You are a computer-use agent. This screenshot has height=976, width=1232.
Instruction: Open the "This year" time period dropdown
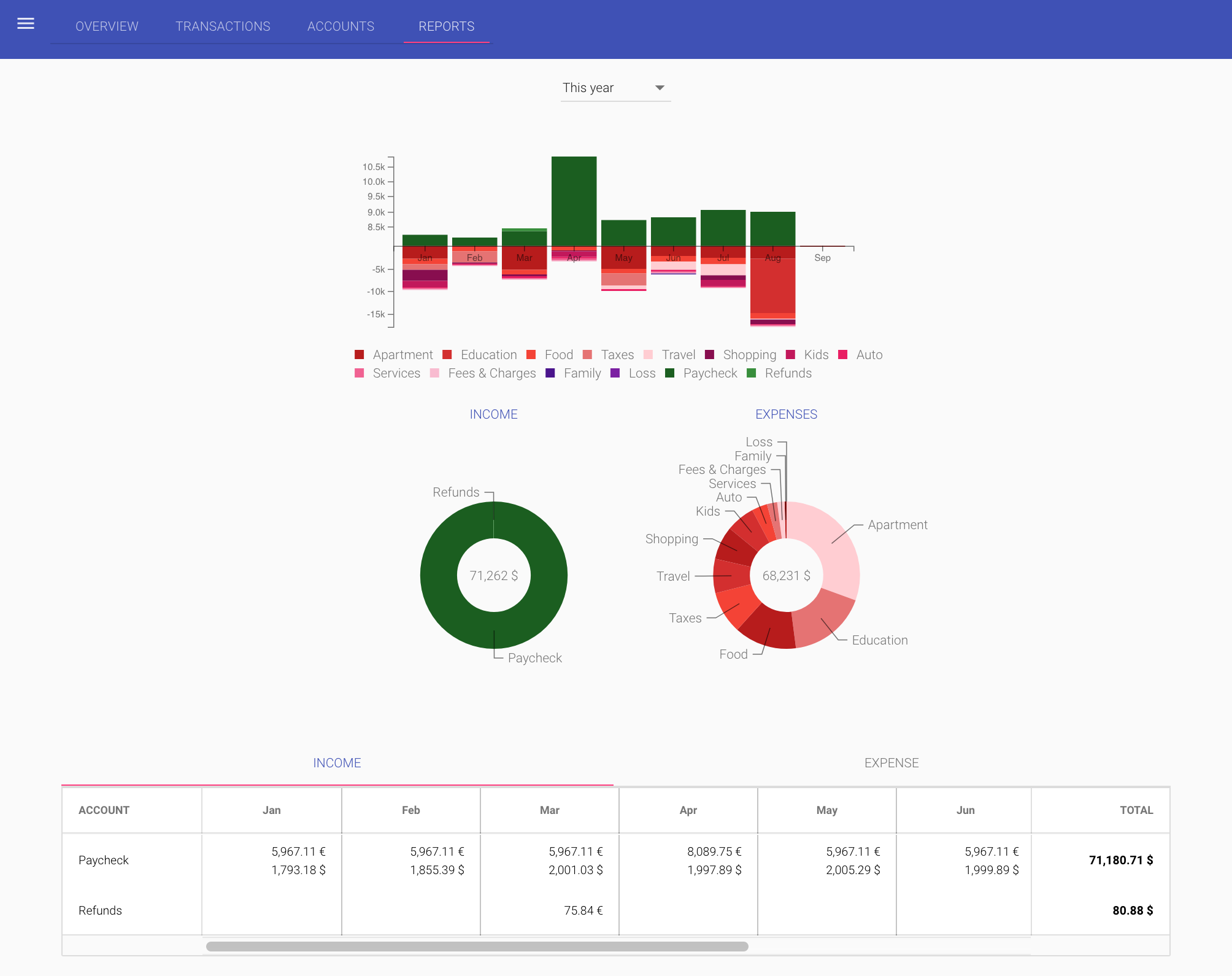[x=614, y=88]
